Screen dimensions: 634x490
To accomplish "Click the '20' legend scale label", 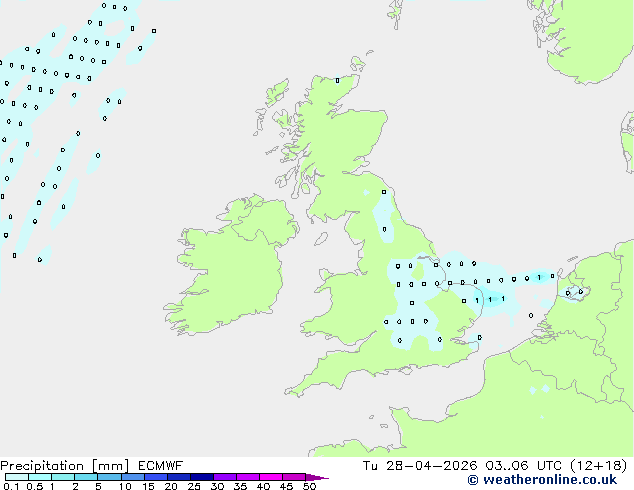I will (171, 486).
